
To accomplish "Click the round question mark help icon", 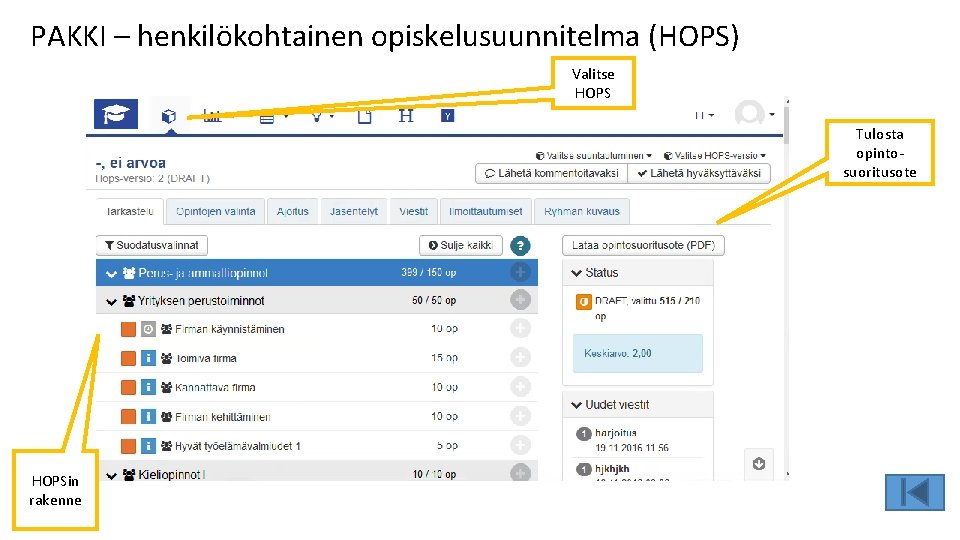I will pos(520,246).
